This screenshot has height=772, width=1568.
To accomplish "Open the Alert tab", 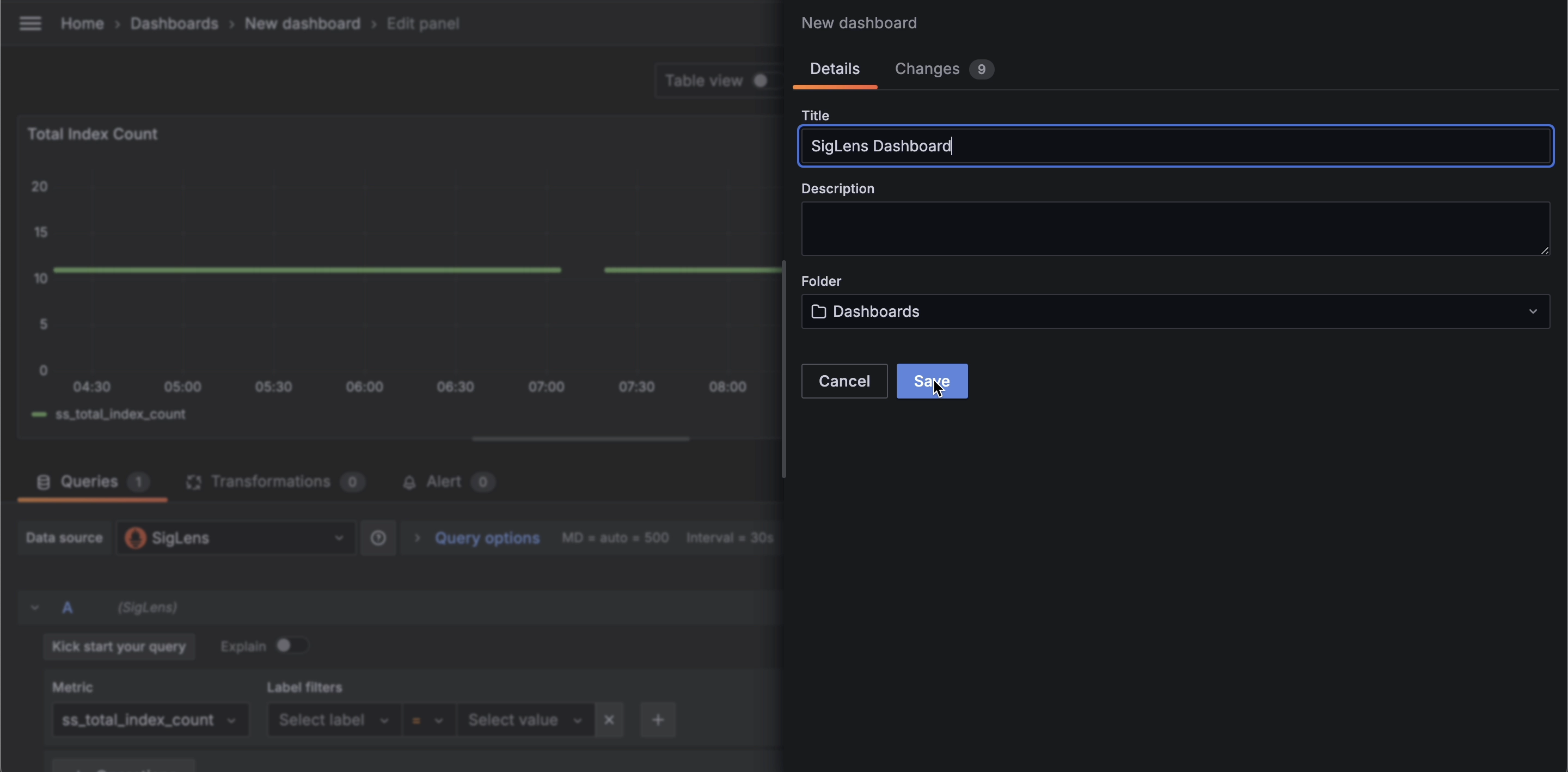I will 448,482.
